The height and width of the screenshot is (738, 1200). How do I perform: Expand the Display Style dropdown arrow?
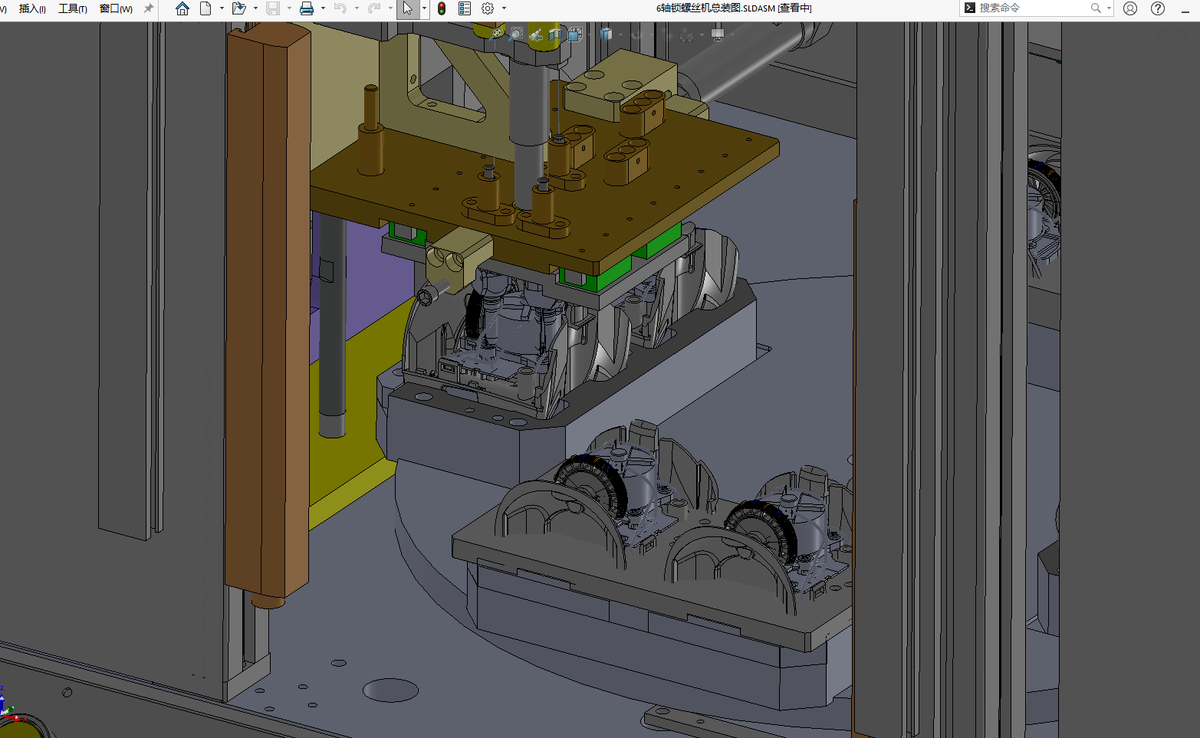[621, 35]
